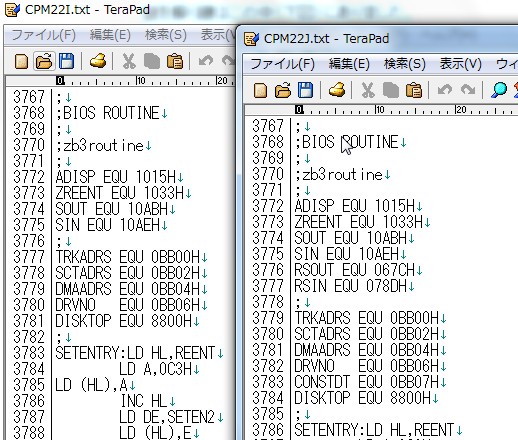The height and width of the screenshot is (440, 518).
Task: Open ファイル(F) menu in CPM22J window
Action: (x=283, y=64)
